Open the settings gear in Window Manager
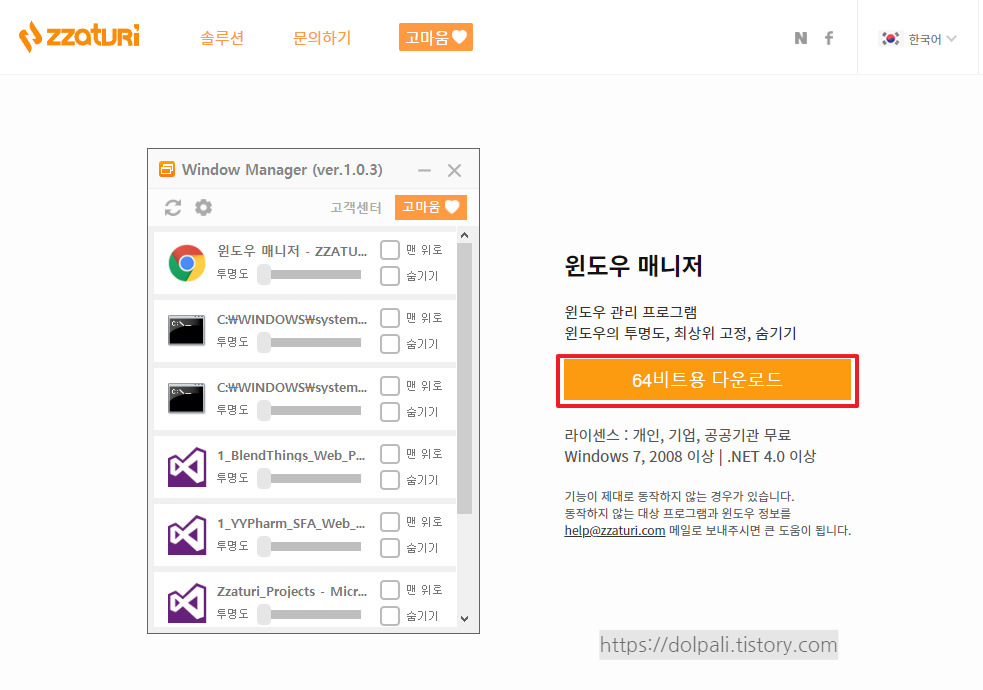Image resolution: width=983 pixels, height=690 pixels. [x=203, y=207]
